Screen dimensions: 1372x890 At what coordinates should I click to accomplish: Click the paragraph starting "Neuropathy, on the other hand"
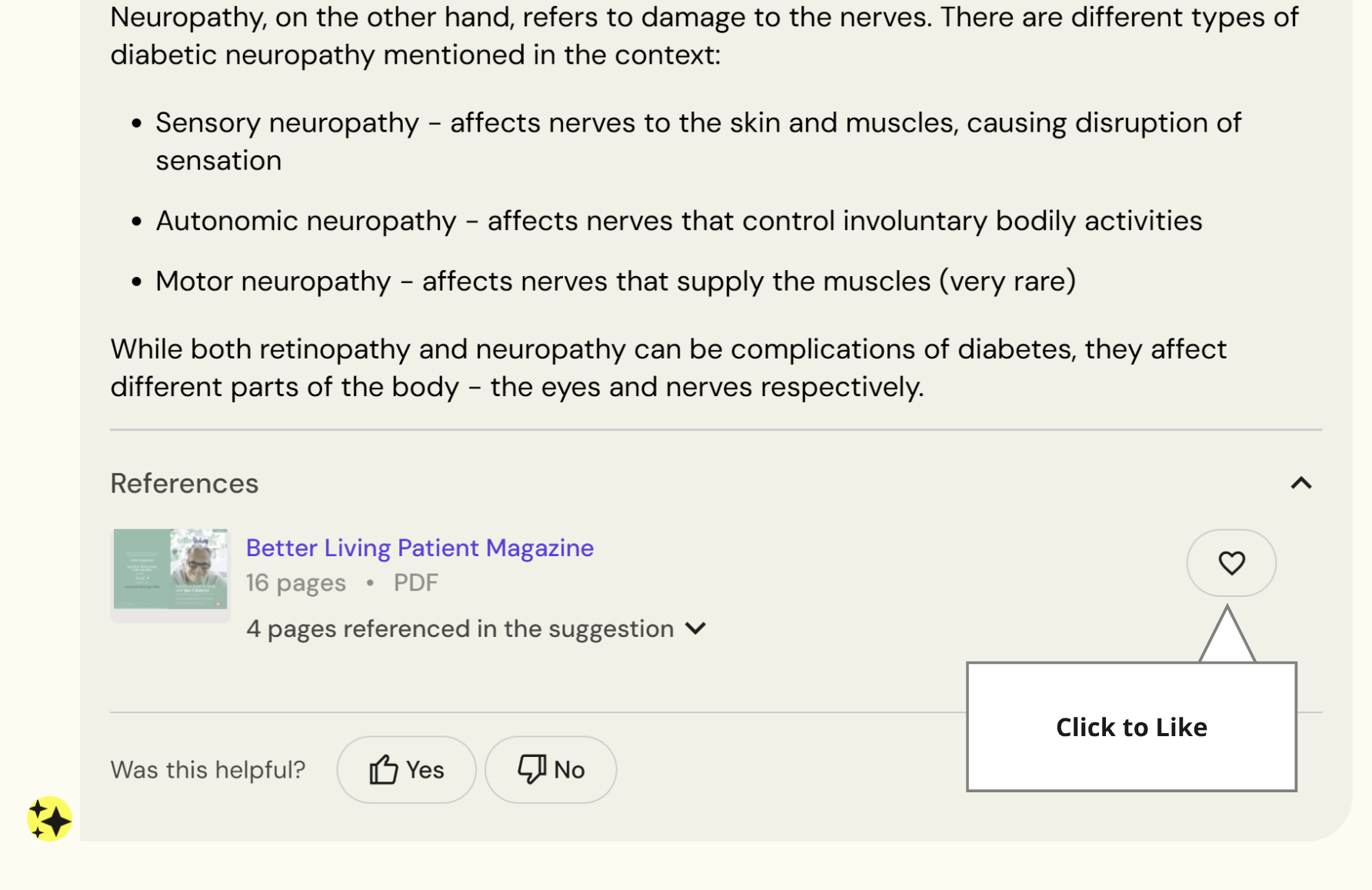(704, 36)
